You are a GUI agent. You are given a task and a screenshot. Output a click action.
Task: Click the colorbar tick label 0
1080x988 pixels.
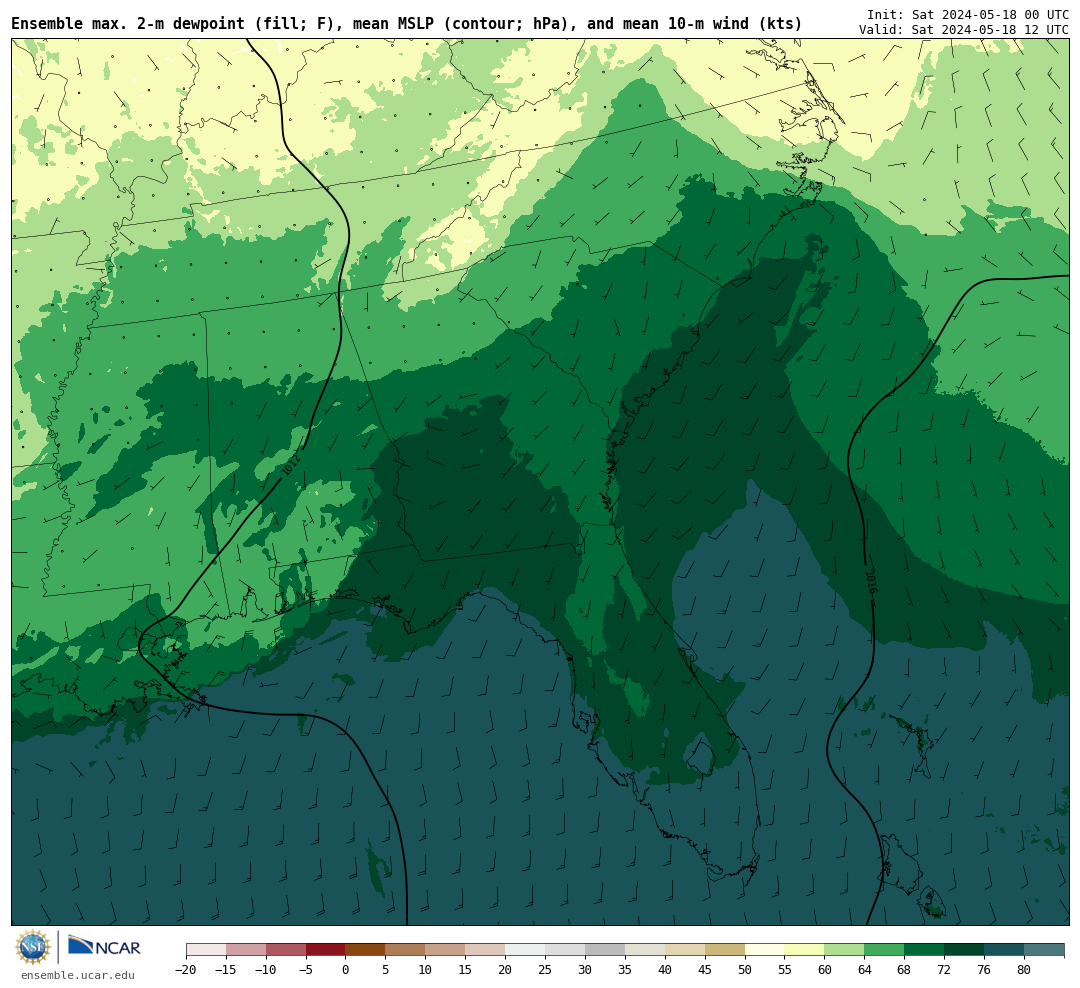pos(345,970)
